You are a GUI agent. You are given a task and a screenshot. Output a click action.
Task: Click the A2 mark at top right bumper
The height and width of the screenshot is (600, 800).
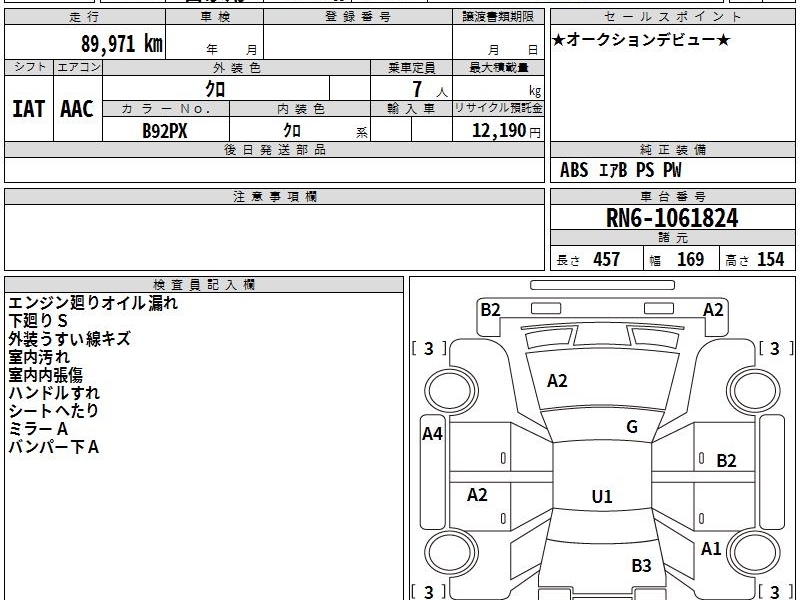[x=713, y=310]
